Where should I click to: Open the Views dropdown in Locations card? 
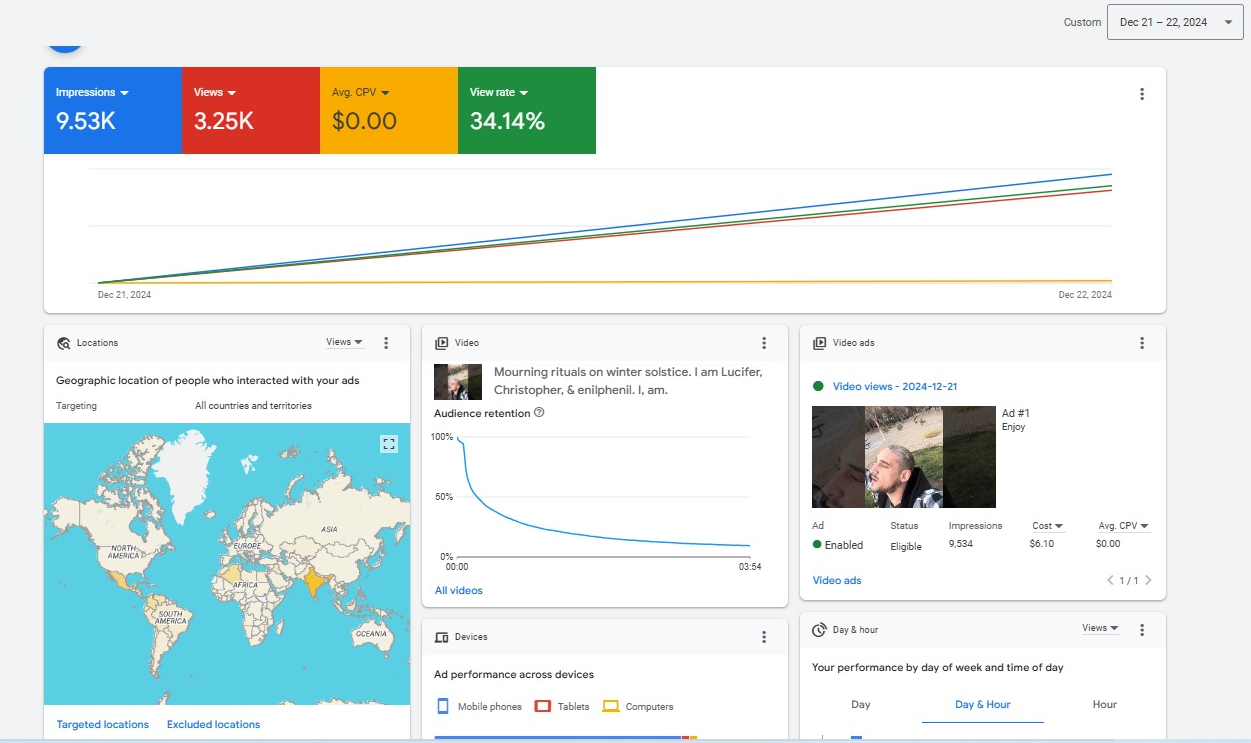point(344,342)
